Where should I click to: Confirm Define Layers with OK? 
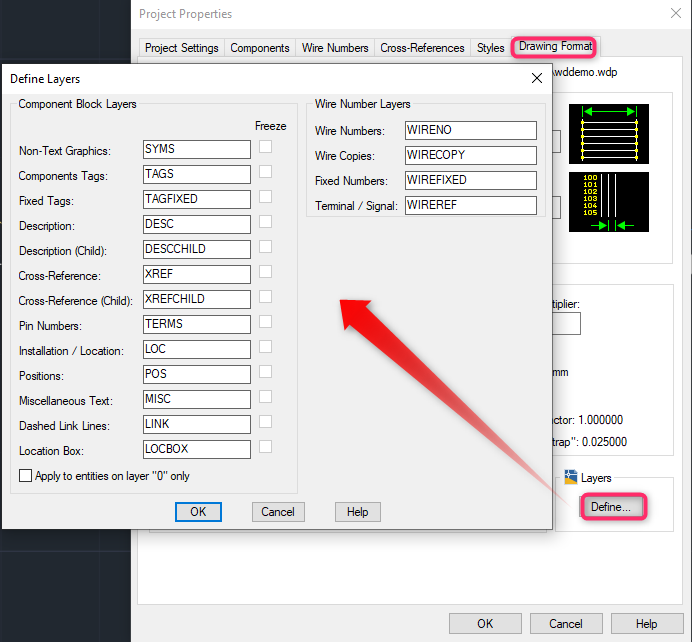(x=198, y=512)
